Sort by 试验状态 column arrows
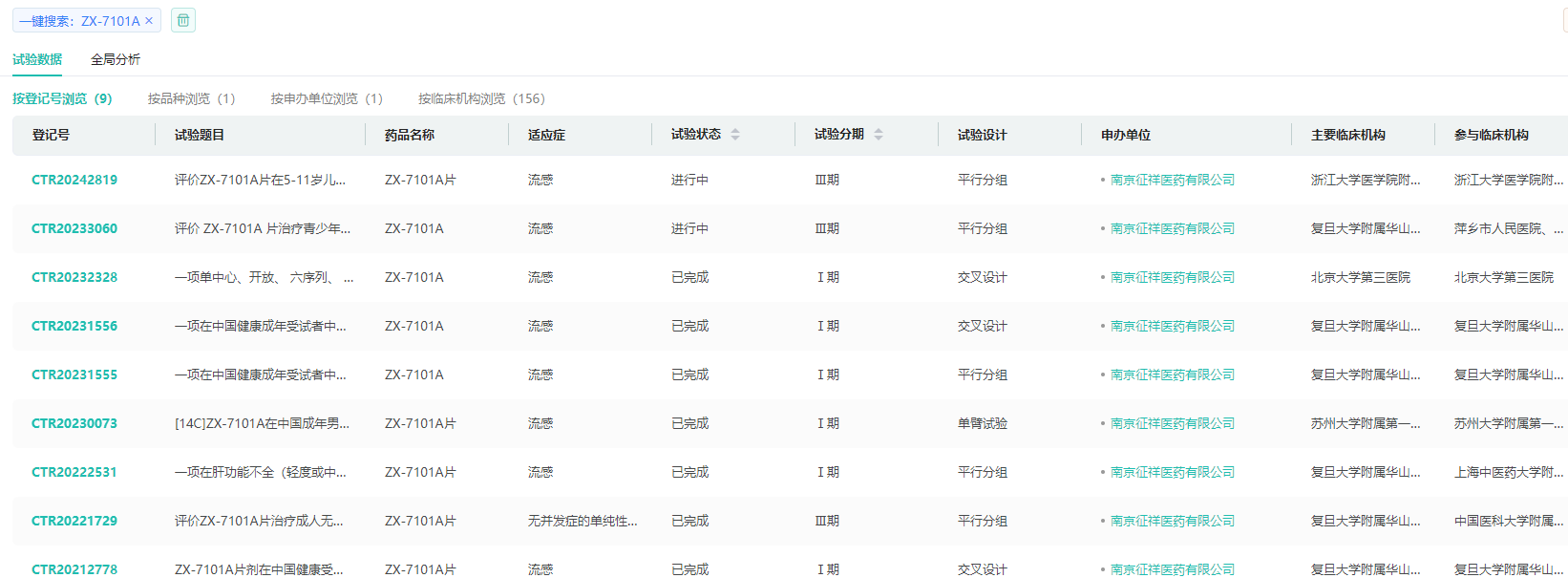 tap(735, 135)
